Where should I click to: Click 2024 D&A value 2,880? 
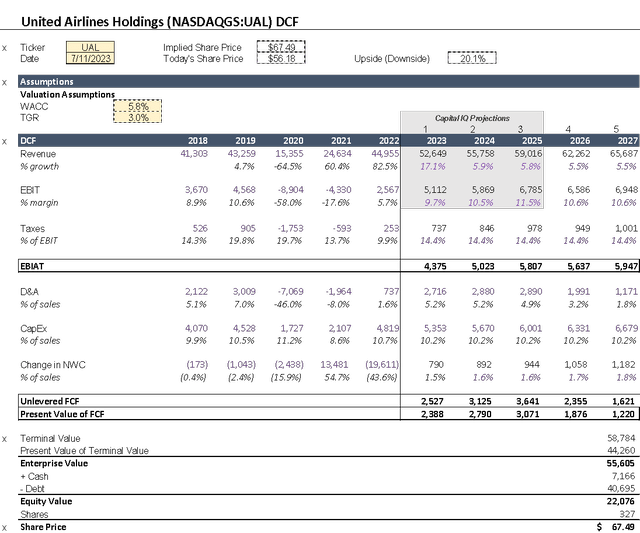tap(483, 291)
